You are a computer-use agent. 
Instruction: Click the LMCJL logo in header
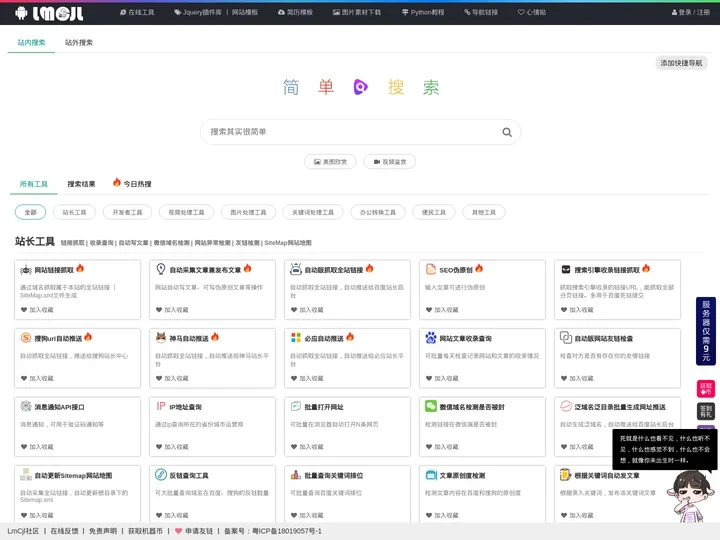click(49, 13)
